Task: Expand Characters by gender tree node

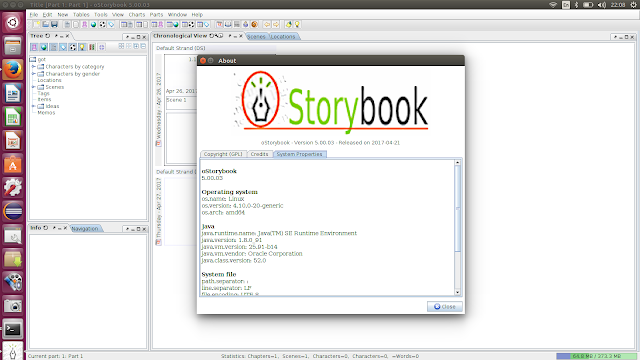Action: 33,74
